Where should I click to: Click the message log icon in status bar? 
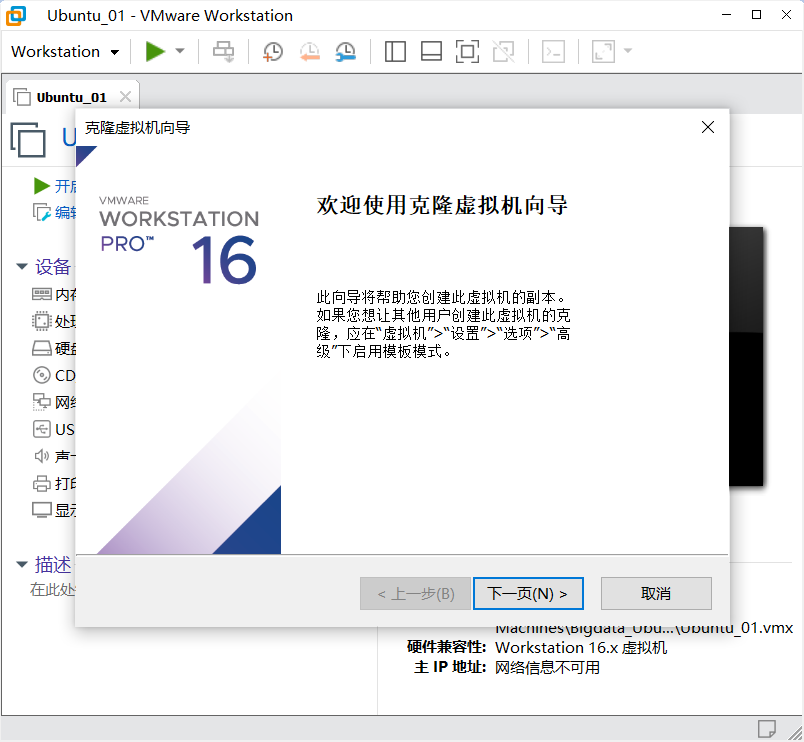(x=767, y=729)
